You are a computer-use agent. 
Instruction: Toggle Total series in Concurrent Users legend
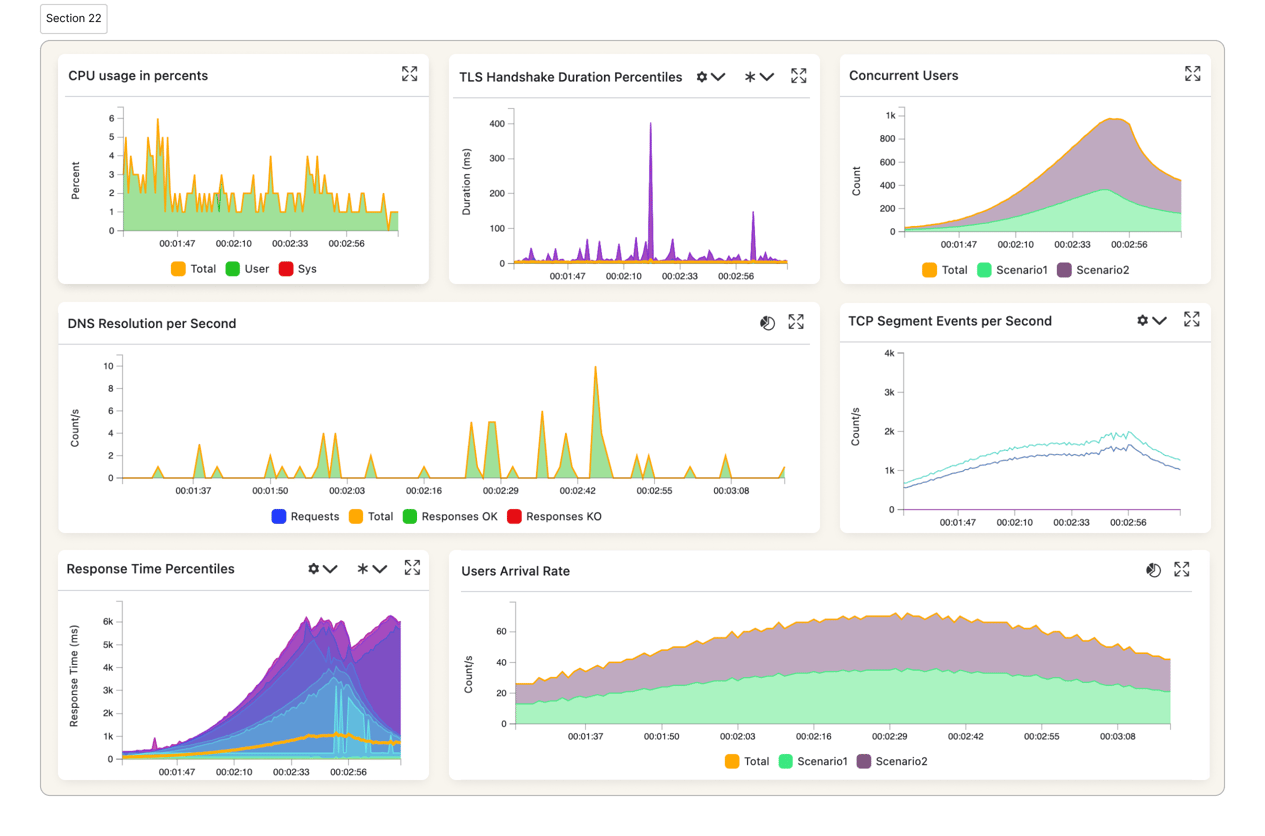(x=945, y=270)
